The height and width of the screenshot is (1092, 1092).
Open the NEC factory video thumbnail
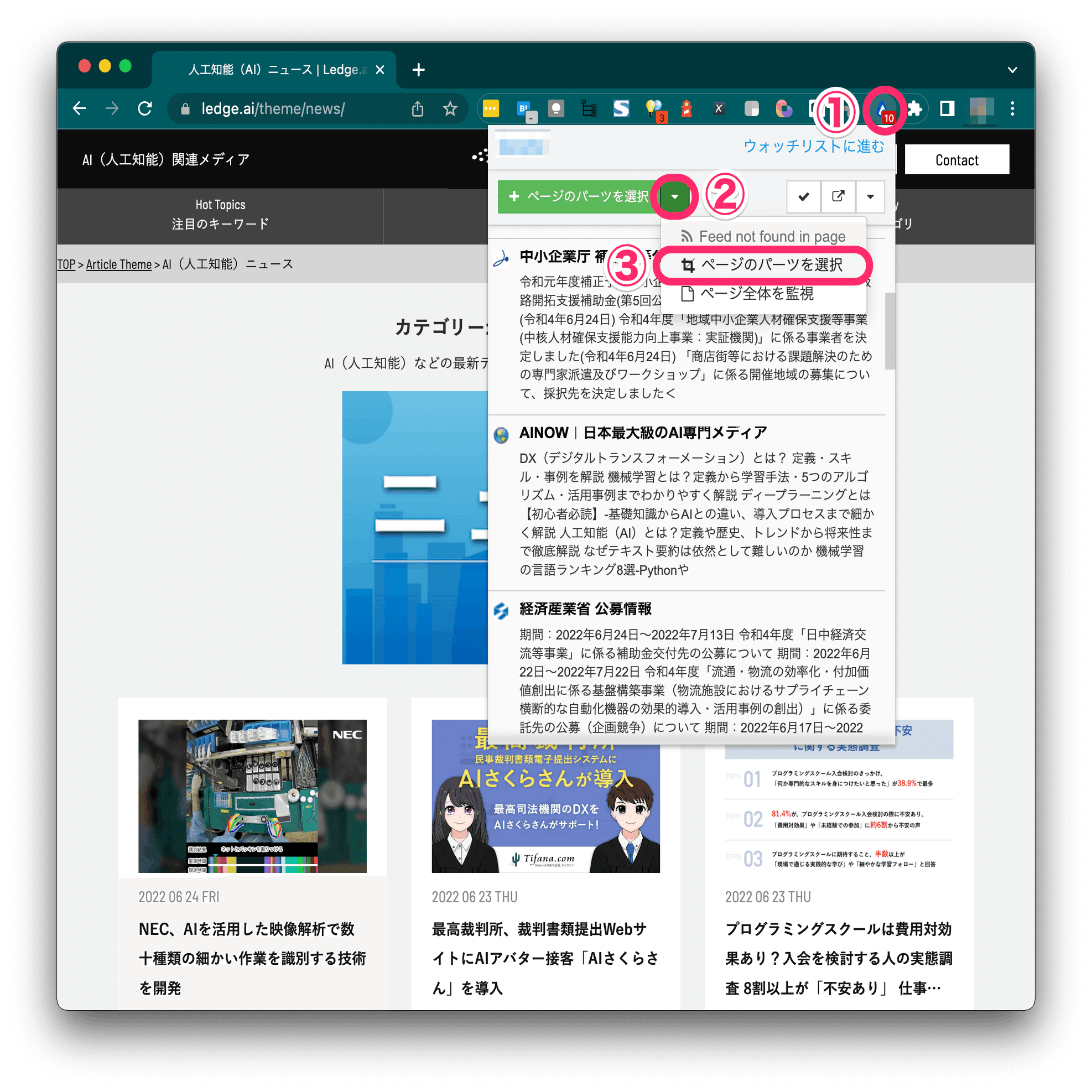coord(253,796)
